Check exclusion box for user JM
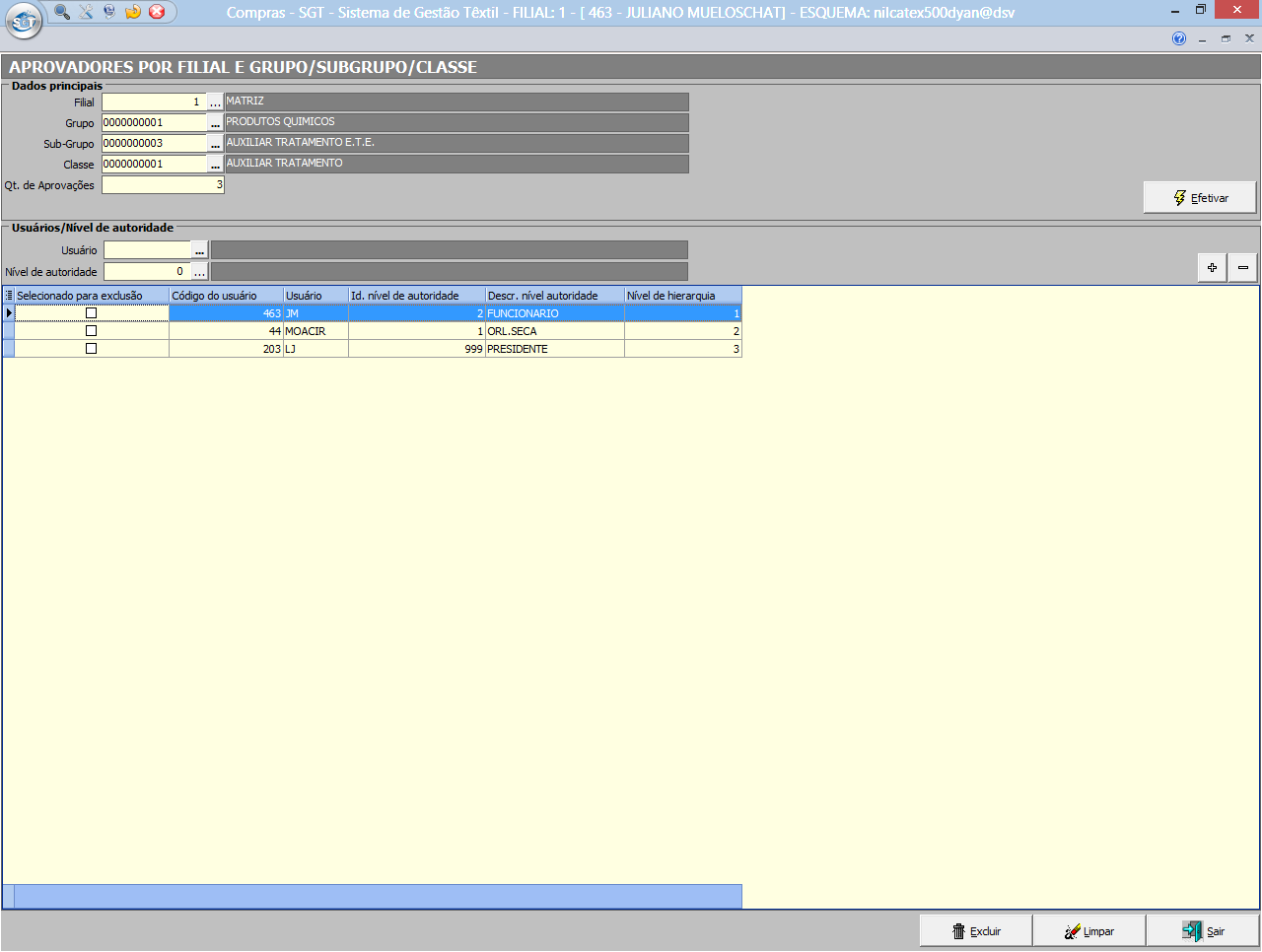This screenshot has height=952, width=1262. (x=91, y=313)
